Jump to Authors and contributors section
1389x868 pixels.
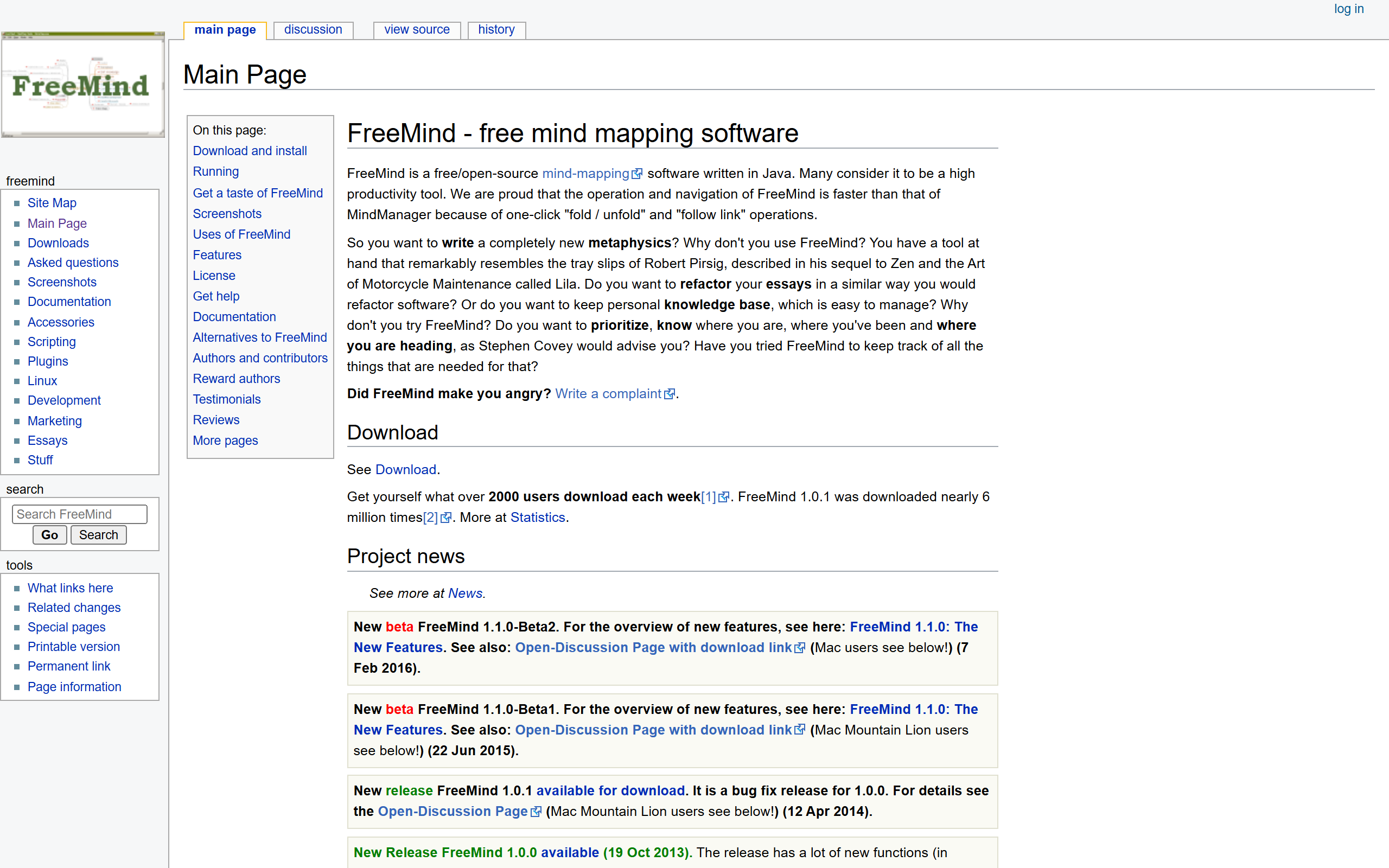coord(260,358)
